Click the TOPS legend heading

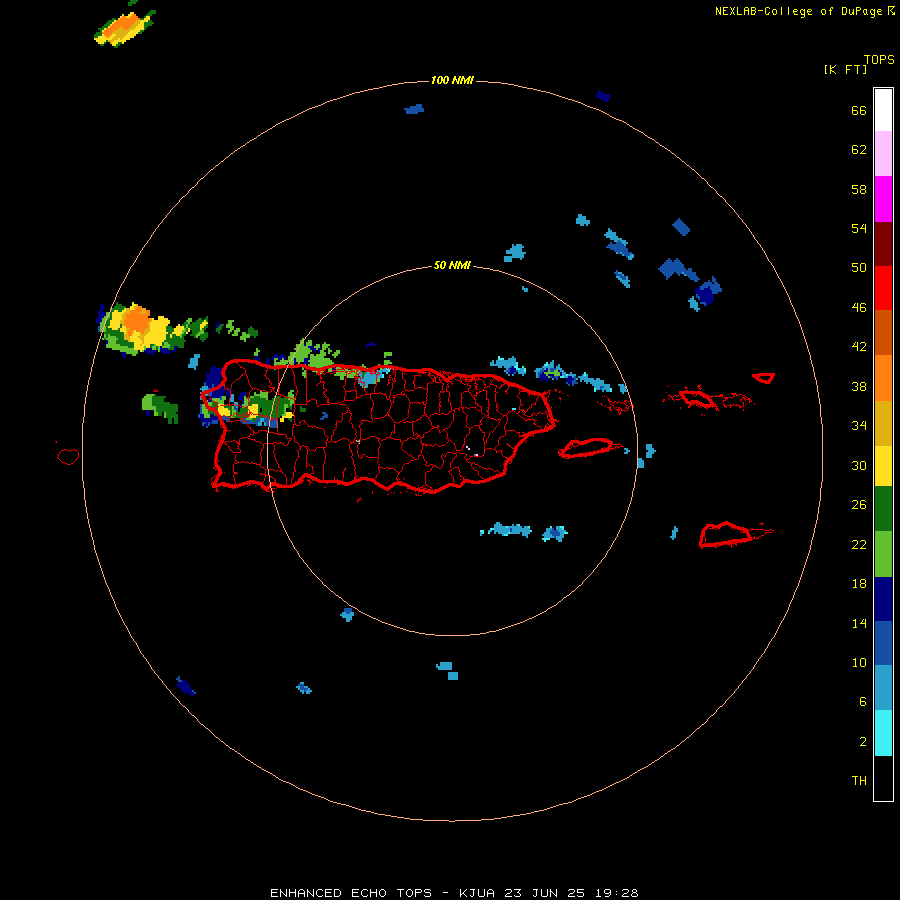(x=879, y=59)
